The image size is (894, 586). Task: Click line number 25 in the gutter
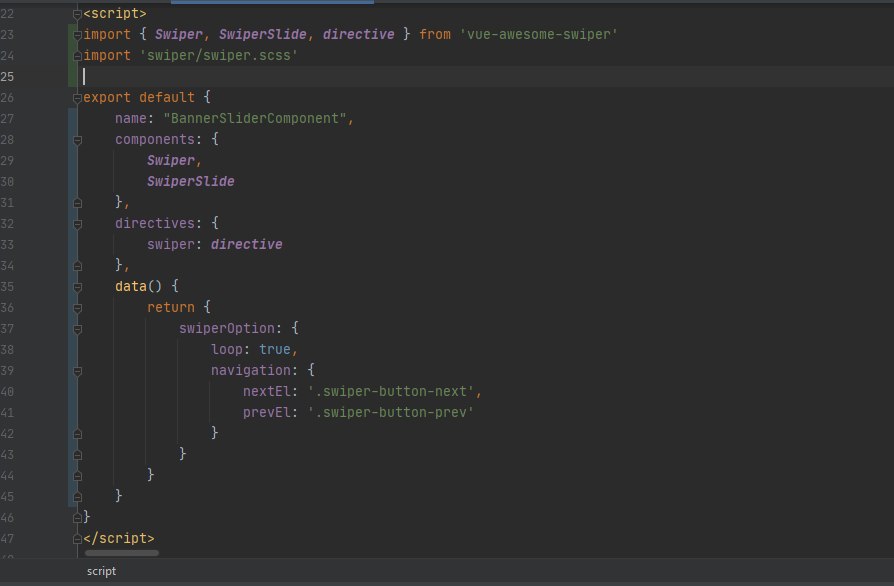coord(7,76)
